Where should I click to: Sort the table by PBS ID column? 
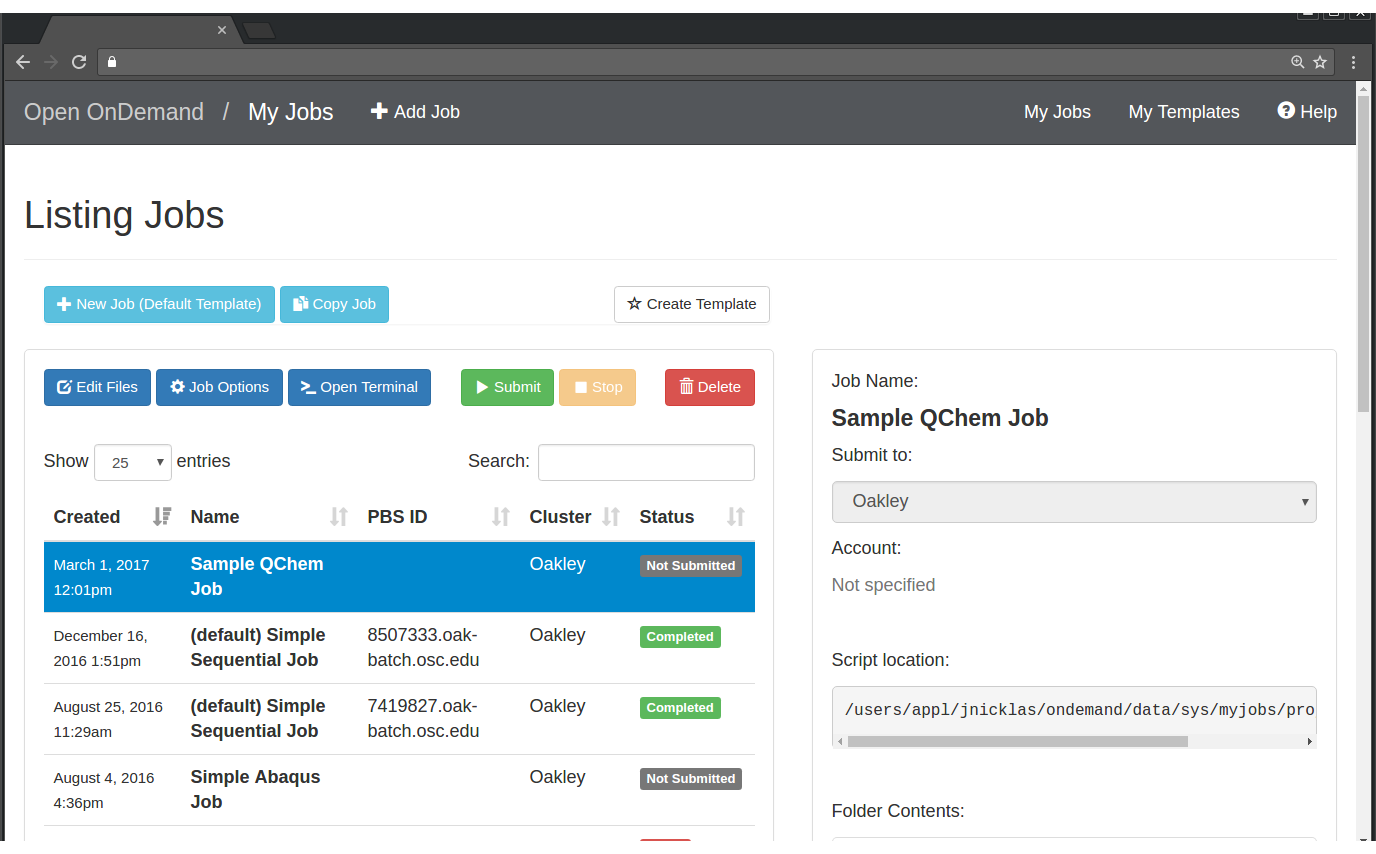tap(438, 517)
